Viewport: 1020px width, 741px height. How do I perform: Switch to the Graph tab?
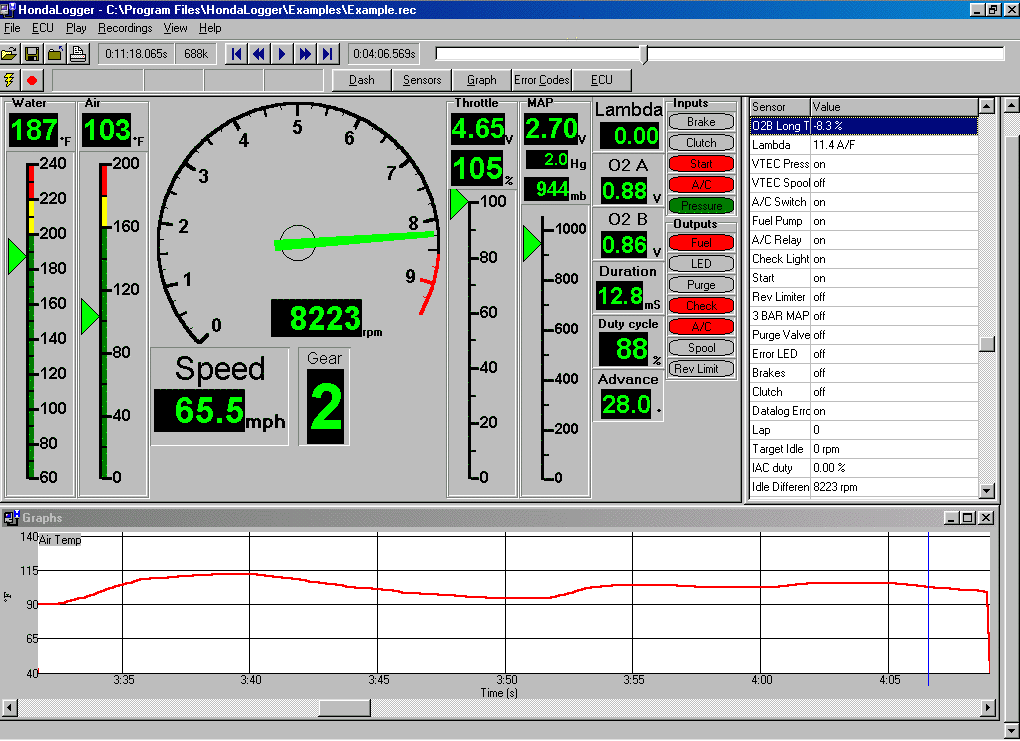[x=481, y=80]
